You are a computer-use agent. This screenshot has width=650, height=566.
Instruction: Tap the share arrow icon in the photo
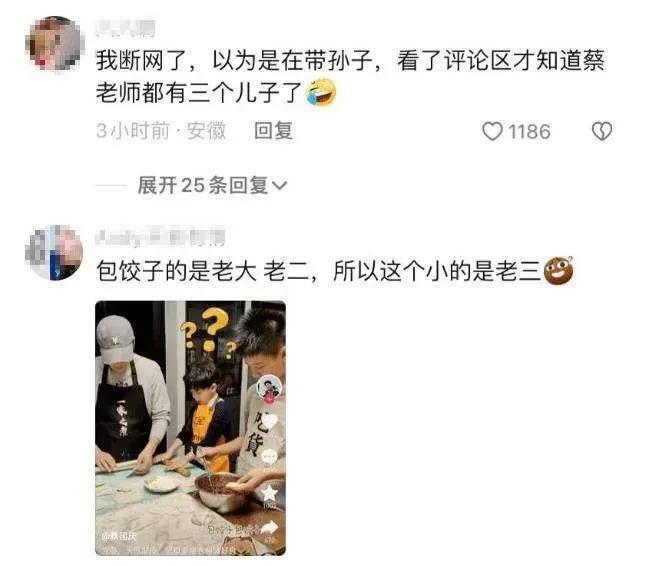[269, 528]
